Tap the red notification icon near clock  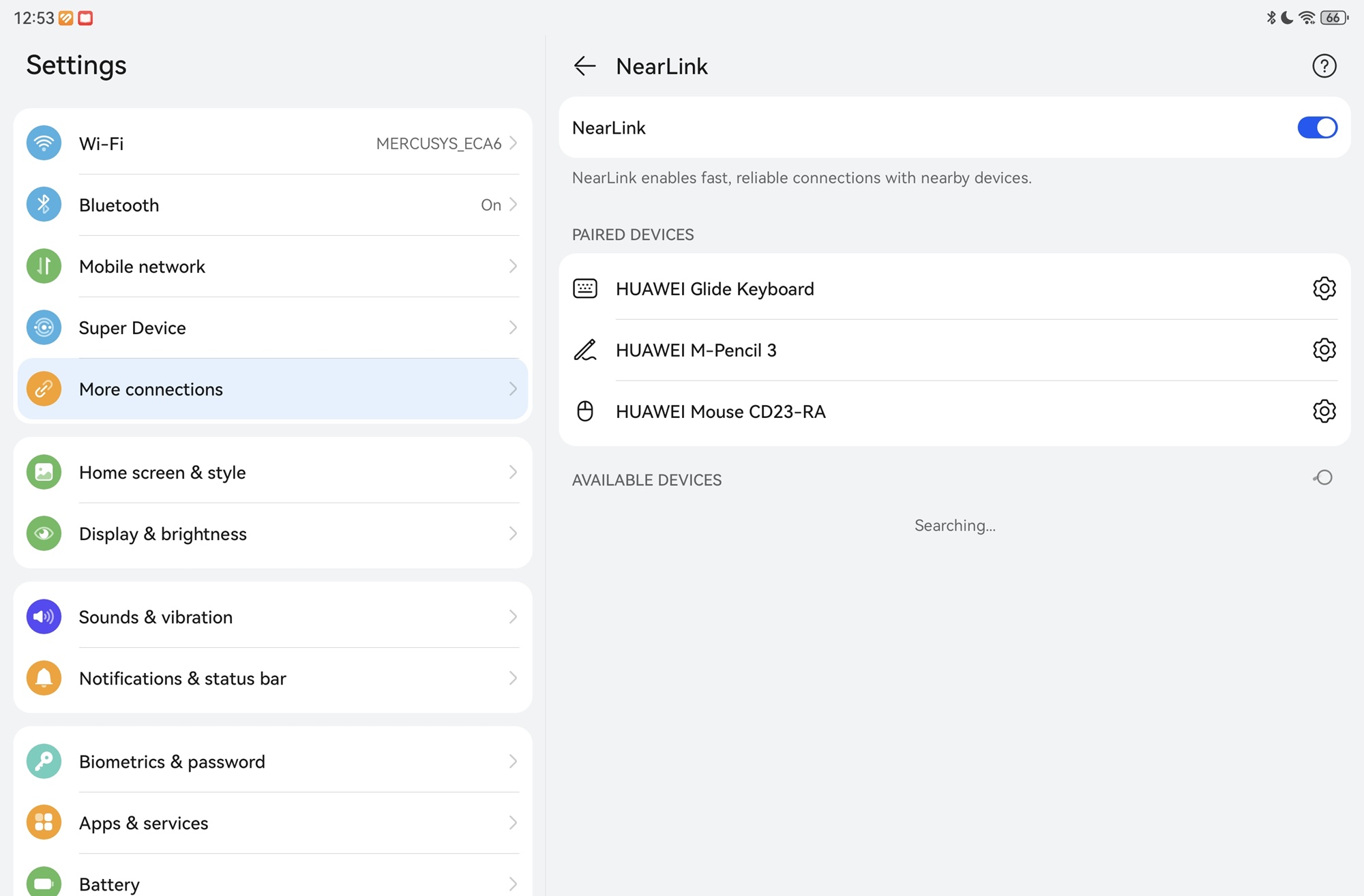pyautogui.click(x=85, y=18)
